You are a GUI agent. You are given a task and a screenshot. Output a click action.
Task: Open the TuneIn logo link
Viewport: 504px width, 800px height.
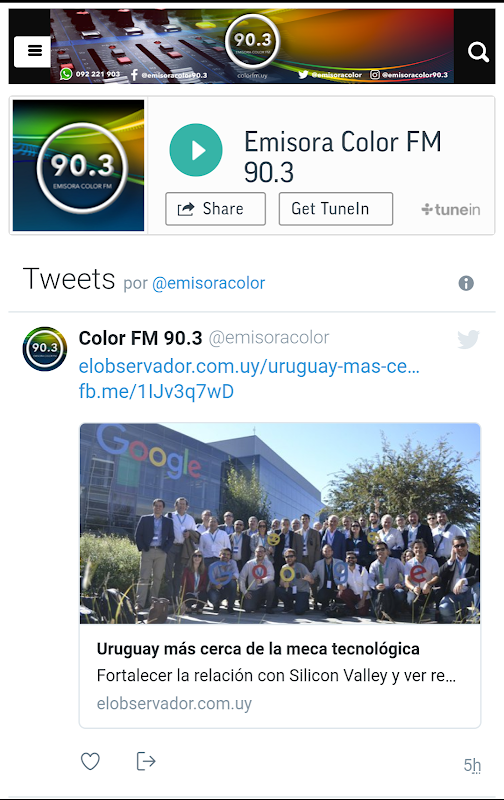[451, 209]
